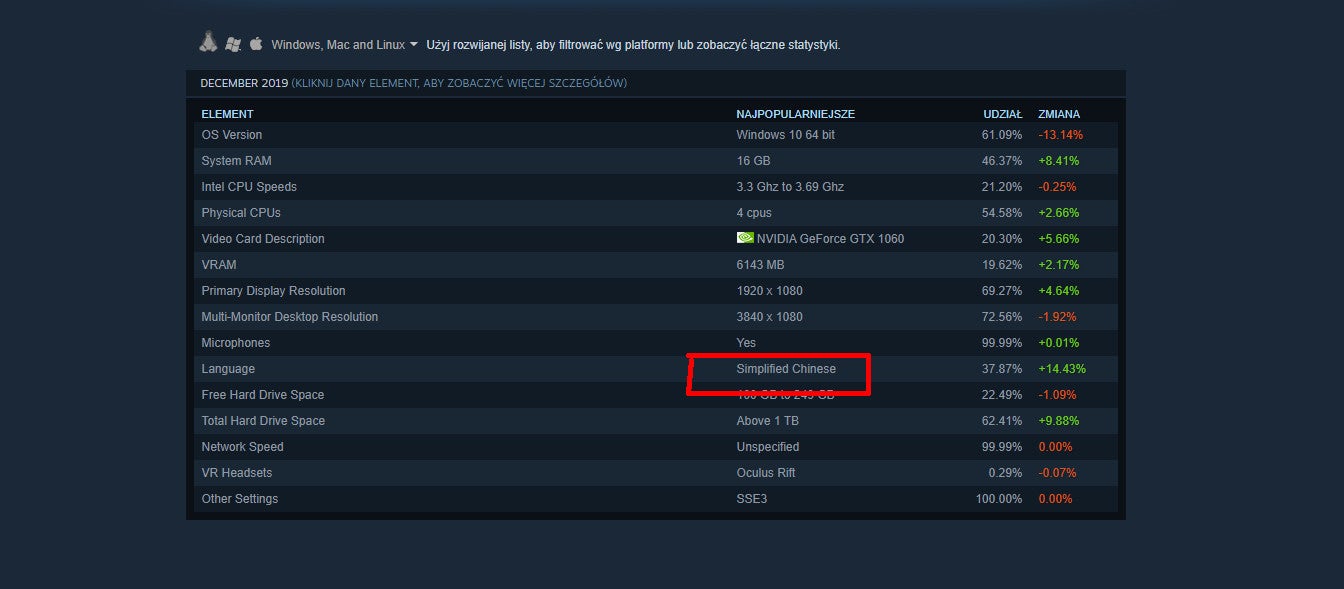Click the Apple logo platform icon
The image size is (1344, 589).
pos(255,44)
